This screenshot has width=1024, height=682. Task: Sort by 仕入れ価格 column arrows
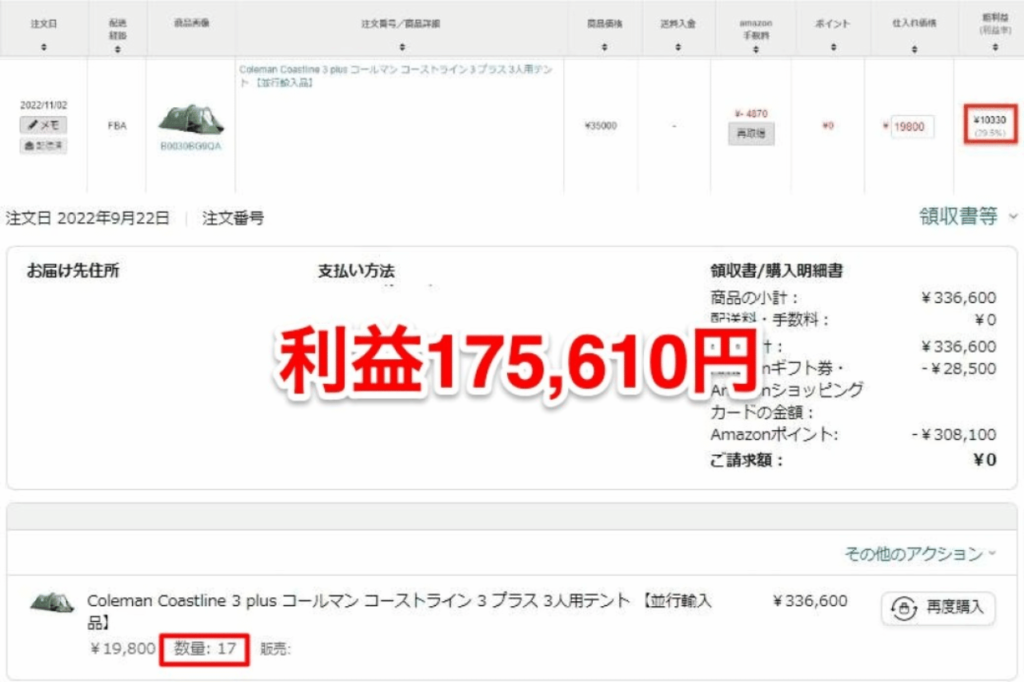[x=914, y=49]
